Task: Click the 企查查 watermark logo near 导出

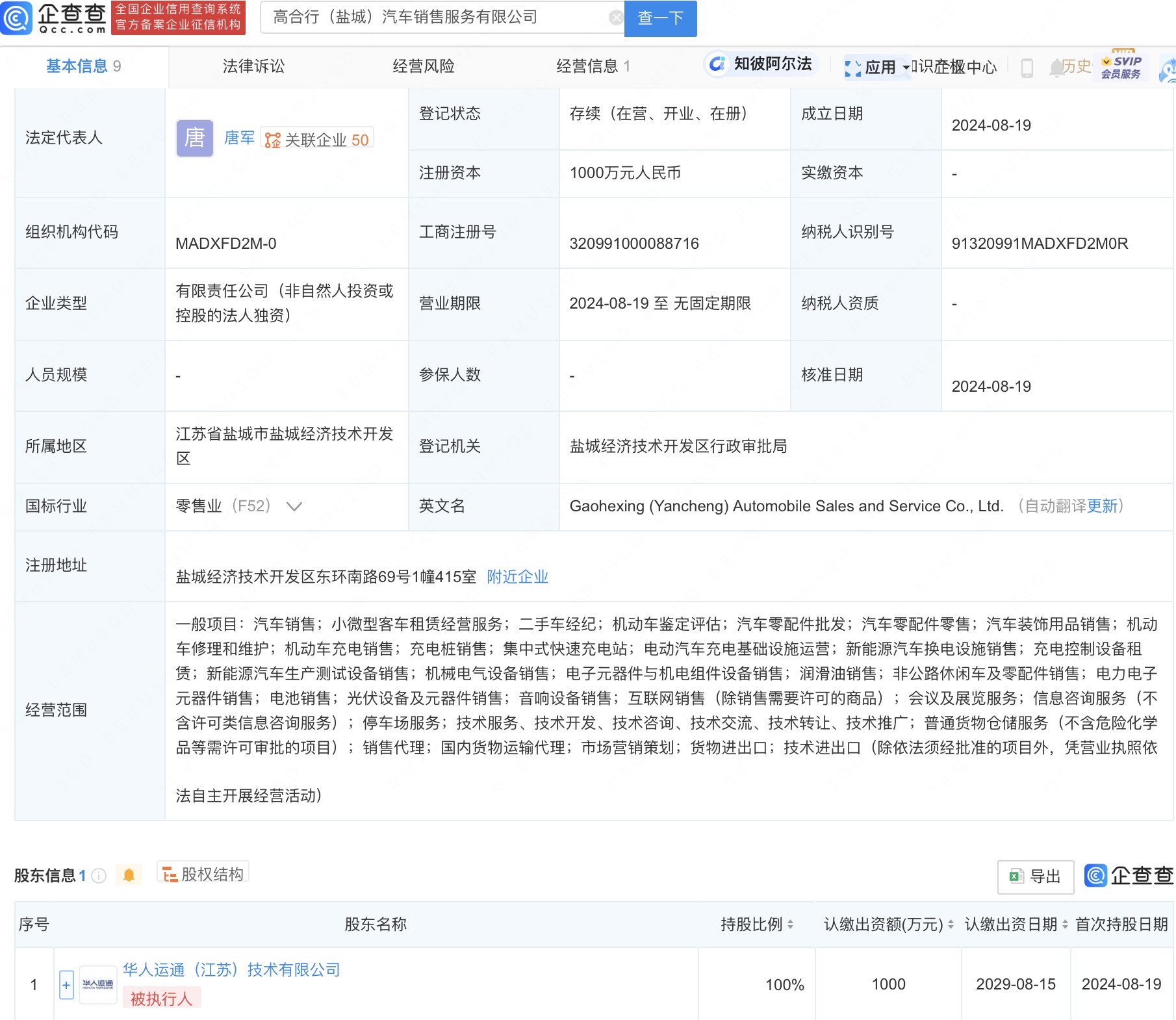Action: 1129,876
